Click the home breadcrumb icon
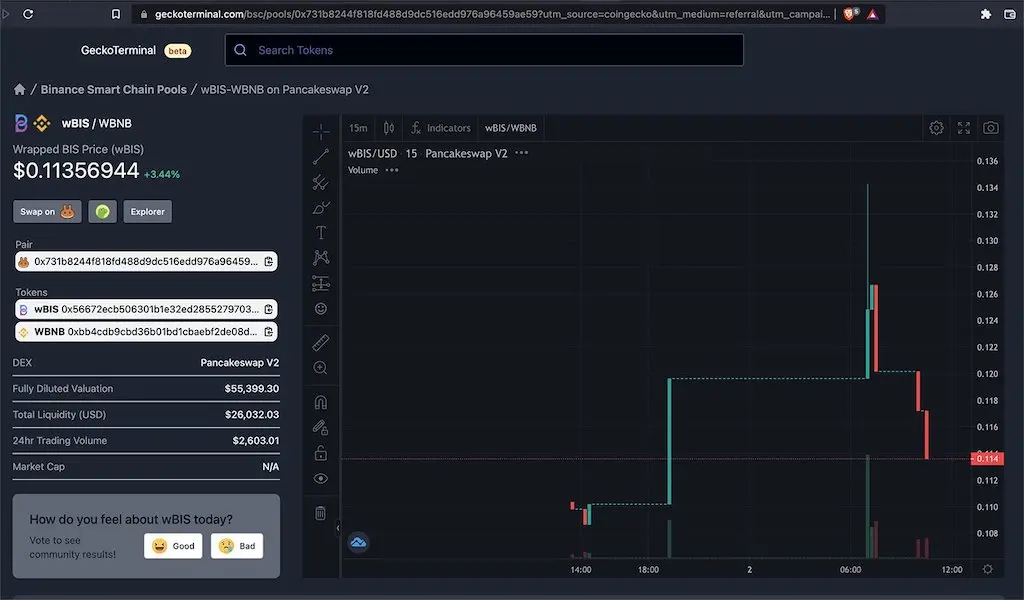The height and width of the screenshot is (600, 1024). click(20, 89)
